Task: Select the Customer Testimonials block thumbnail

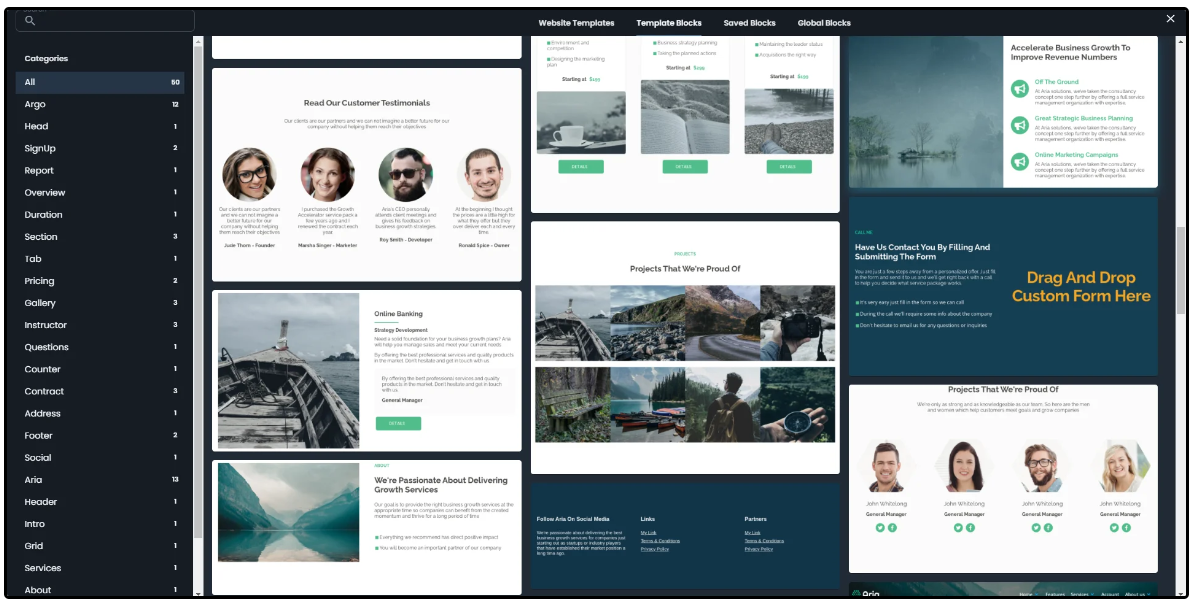Action: coord(366,175)
